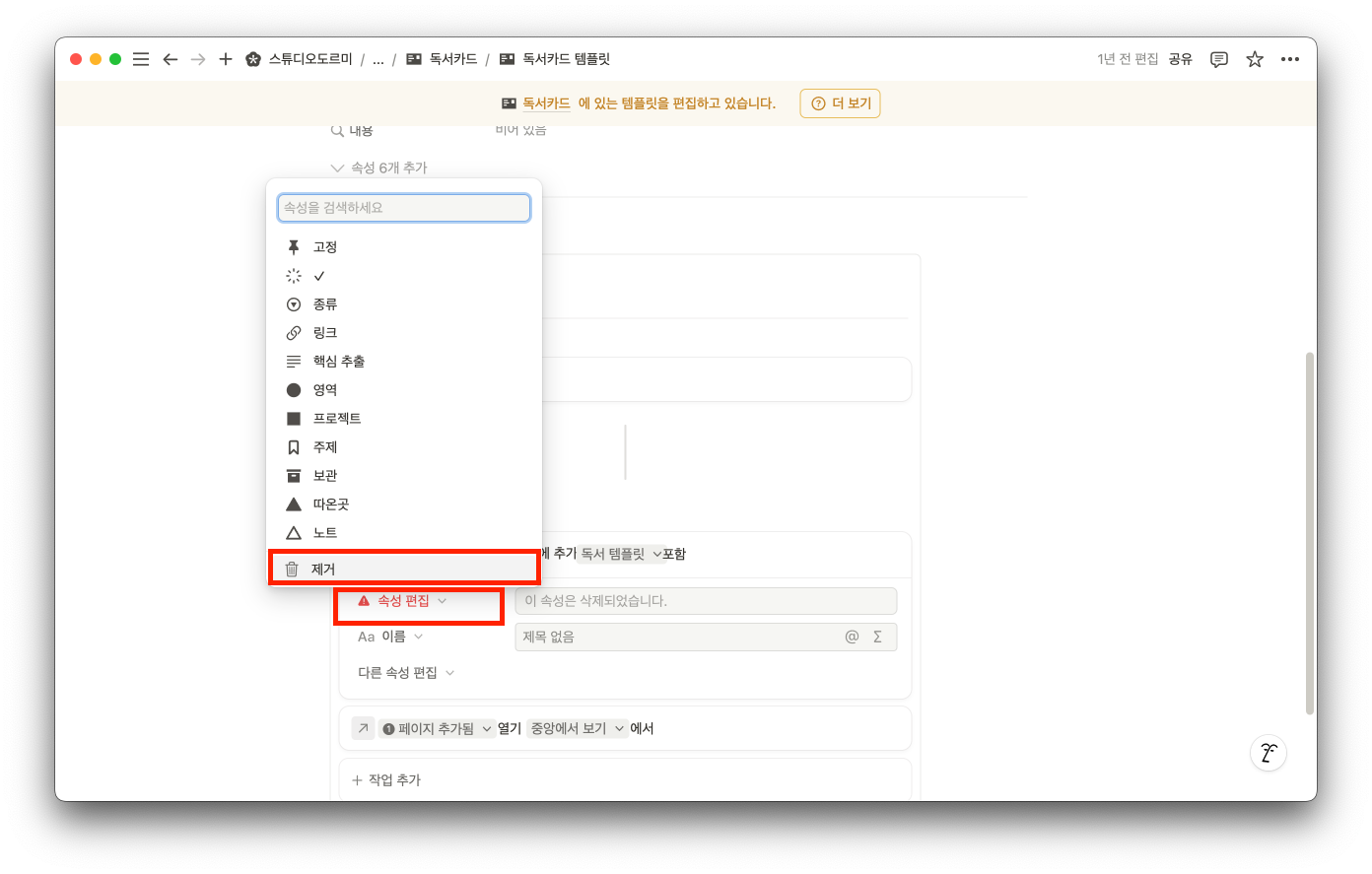Screen dimensions: 1372x874
Task: Focus the '속성을 검색하세요' search field
Action: pos(404,208)
